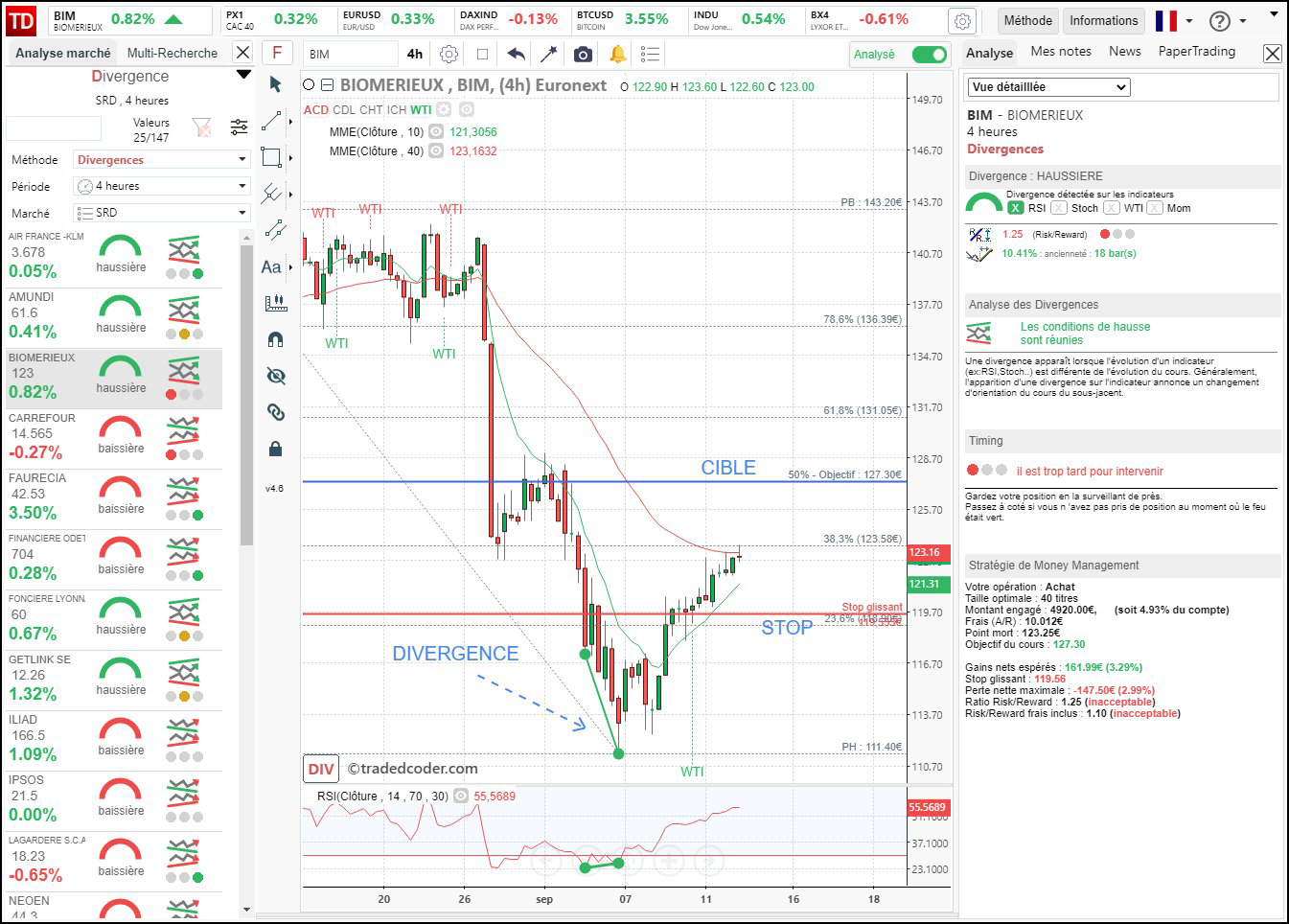Image resolution: width=1289 pixels, height=924 pixels.
Task: Click the square fullscreen icon
Action: tap(482, 55)
